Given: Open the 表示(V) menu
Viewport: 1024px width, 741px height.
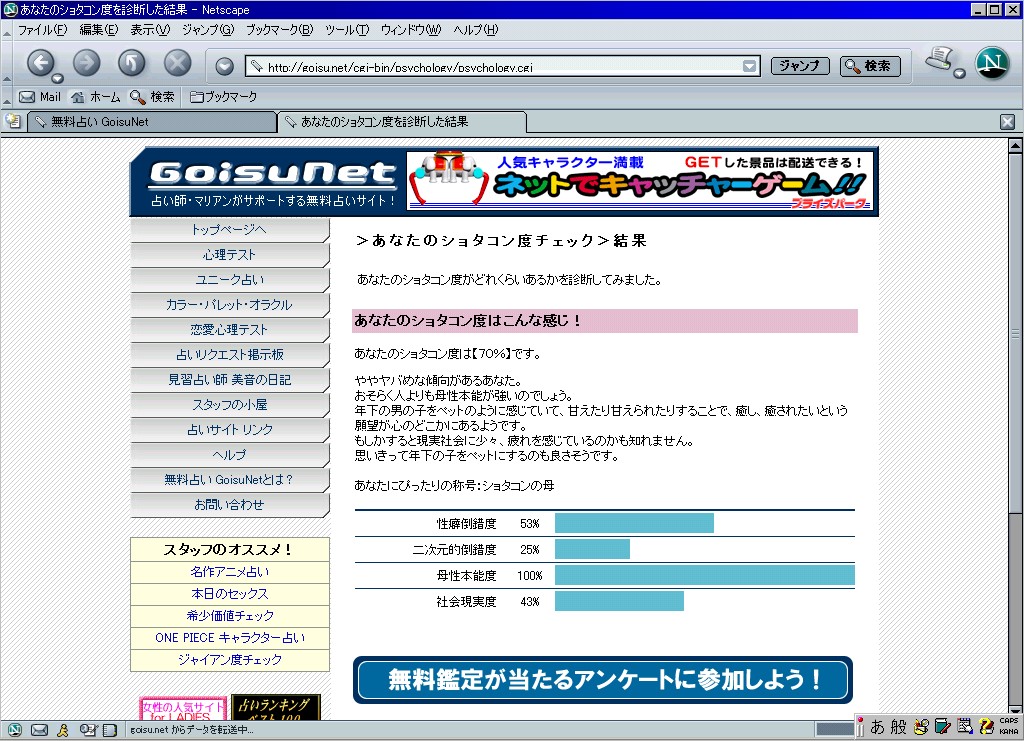Looking at the screenshot, I should click(x=150, y=30).
